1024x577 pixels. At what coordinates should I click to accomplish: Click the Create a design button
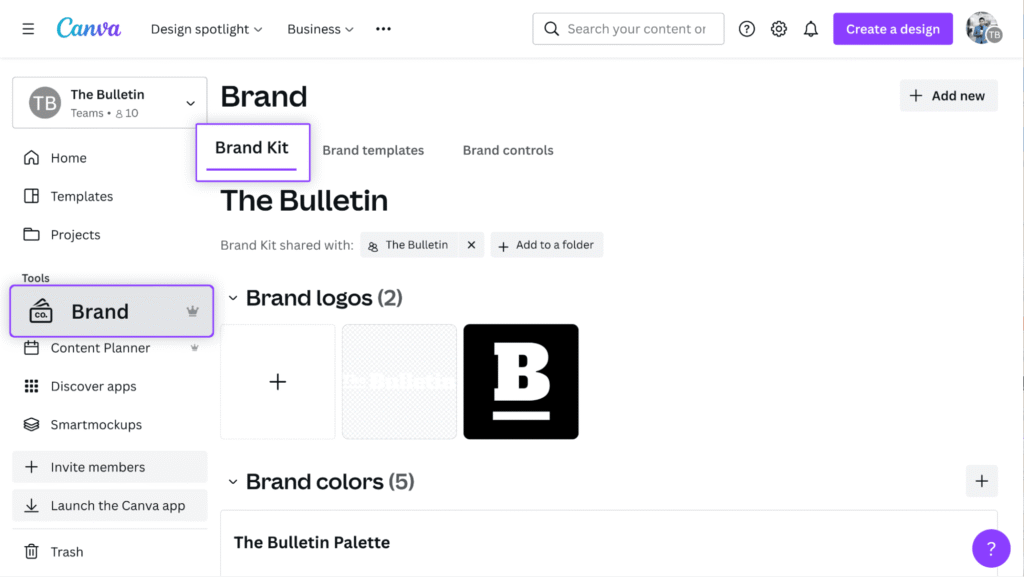[892, 29]
